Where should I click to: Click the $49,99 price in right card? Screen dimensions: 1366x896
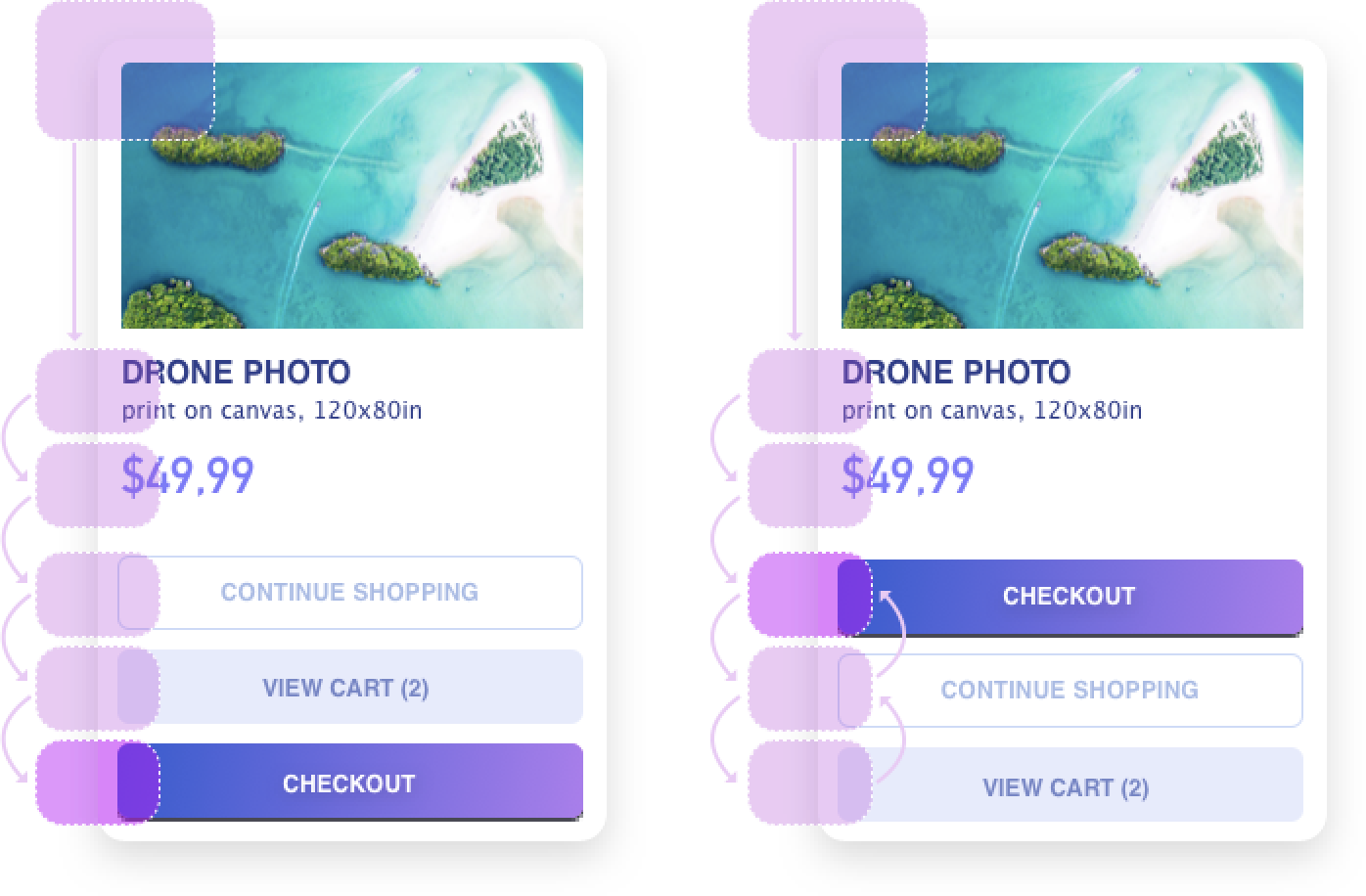908,476
